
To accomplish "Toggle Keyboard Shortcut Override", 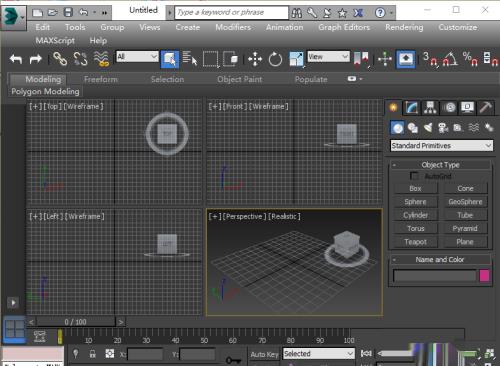I will click(406, 59).
